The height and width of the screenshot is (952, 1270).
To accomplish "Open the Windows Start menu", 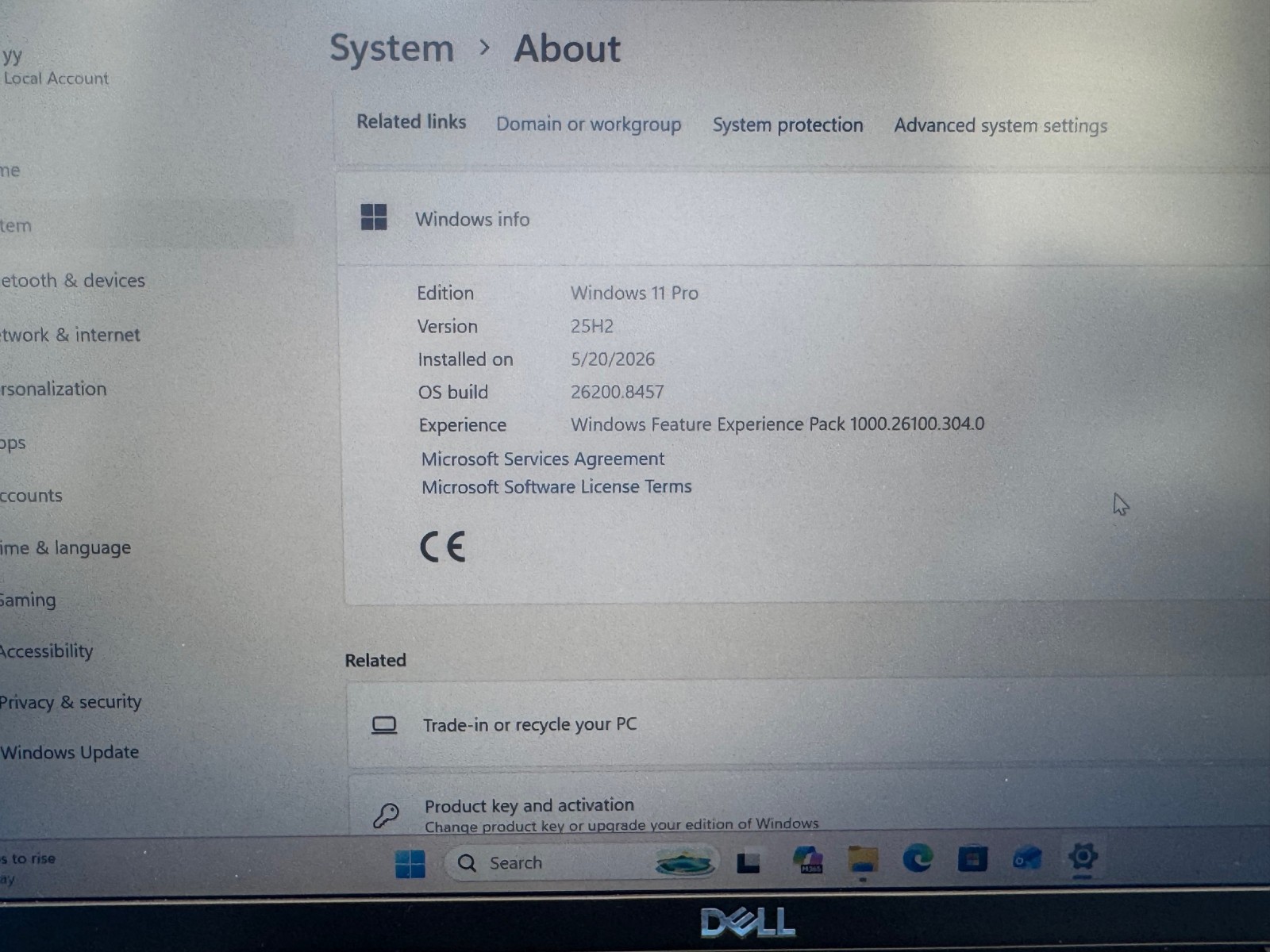I will point(410,863).
